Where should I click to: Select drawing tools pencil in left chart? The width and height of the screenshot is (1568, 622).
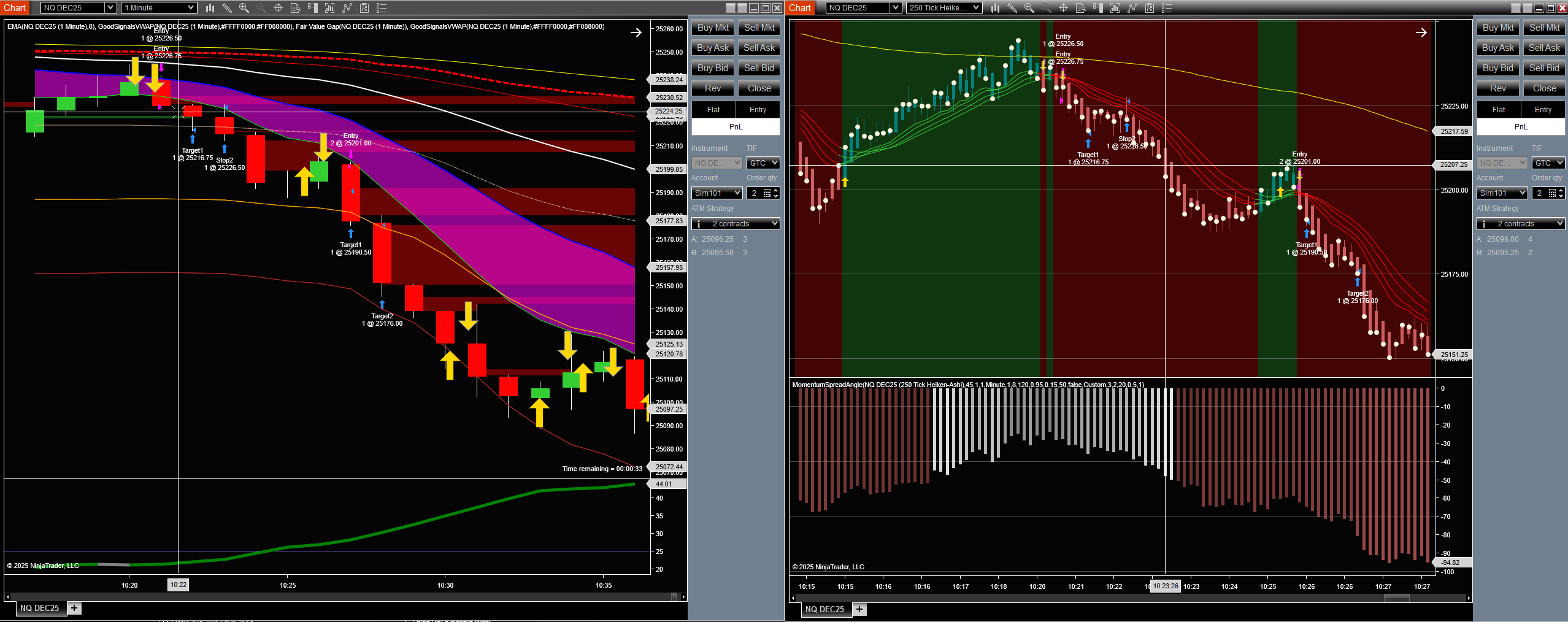coord(227,8)
